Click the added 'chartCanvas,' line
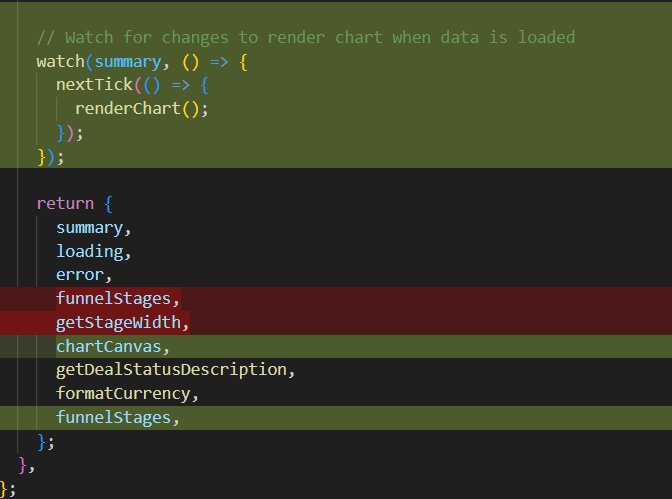This screenshot has width=672, height=499. click(x=113, y=346)
